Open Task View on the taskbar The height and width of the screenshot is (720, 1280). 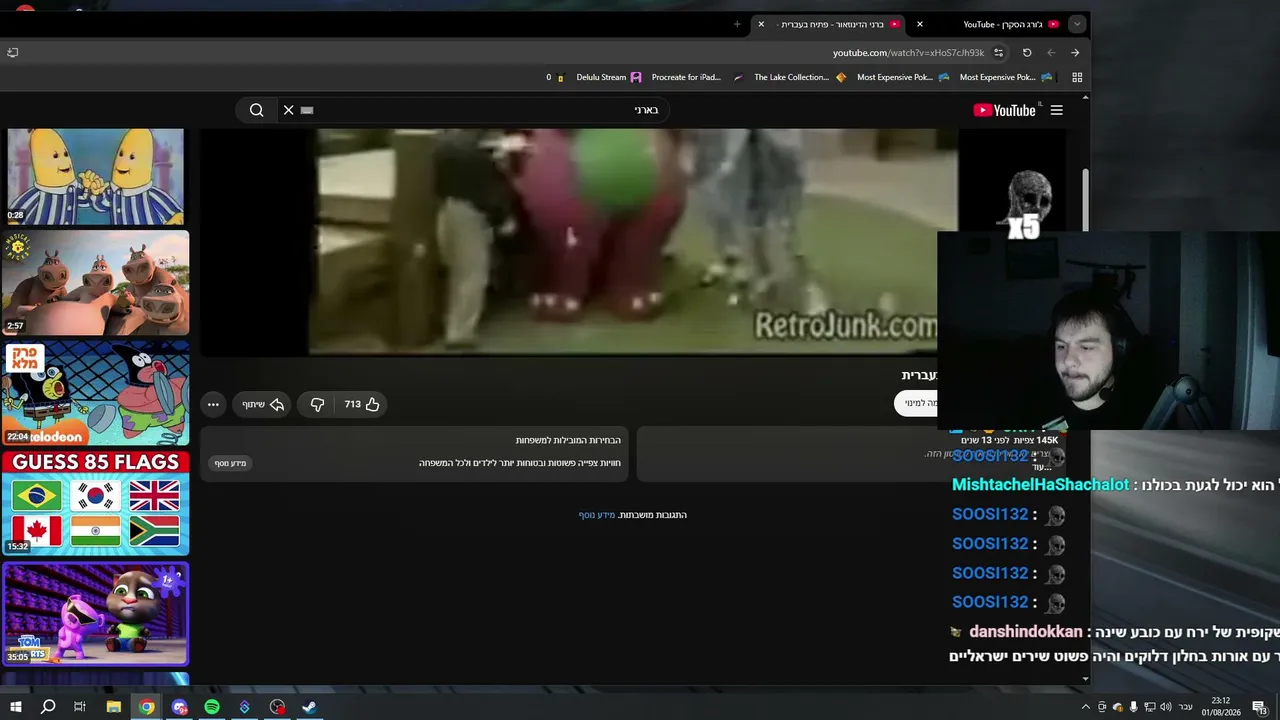pyautogui.click(x=80, y=707)
